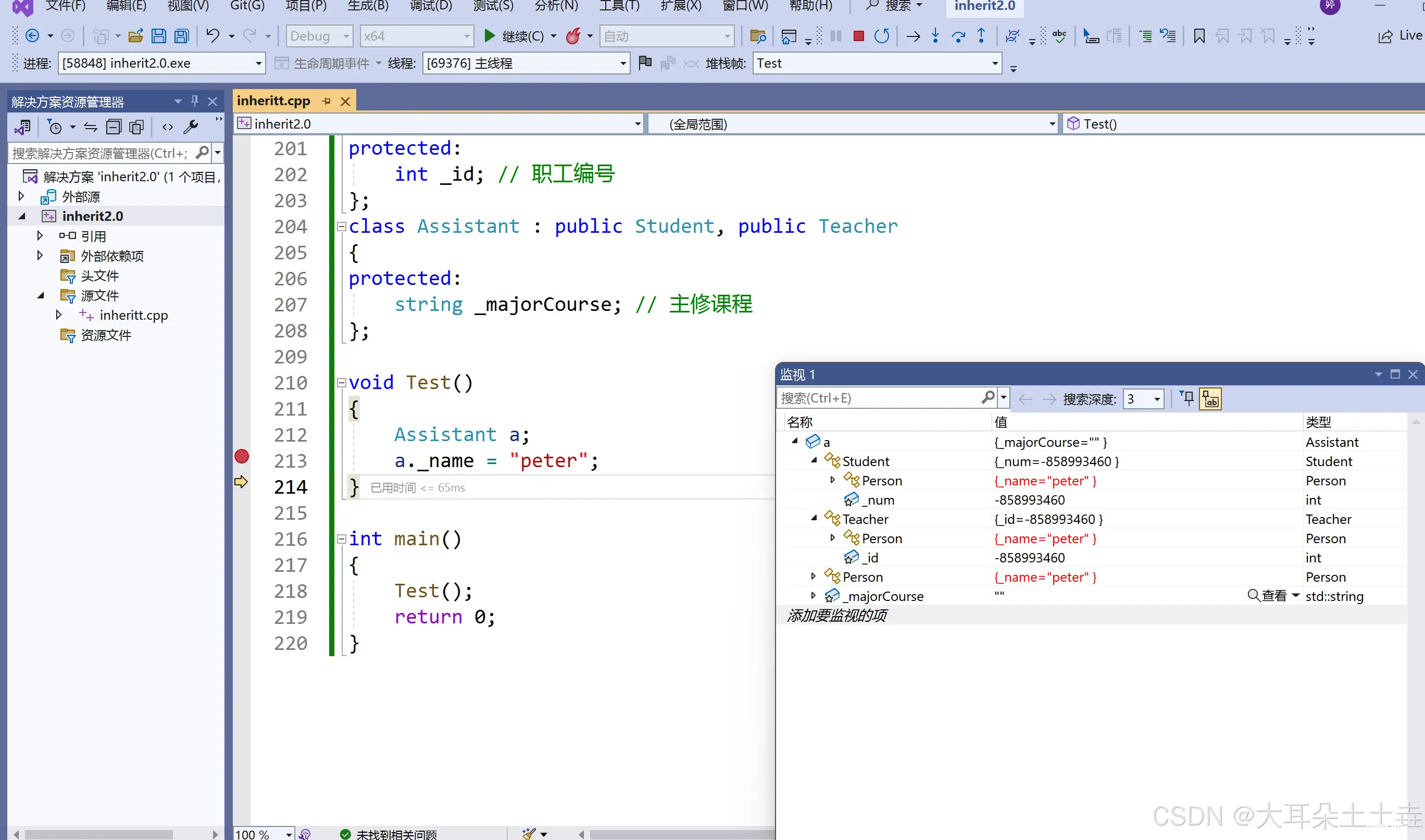The image size is (1425, 840).
Task: Click the Show Next Statement arrow icon
Action: [x=913, y=36]
